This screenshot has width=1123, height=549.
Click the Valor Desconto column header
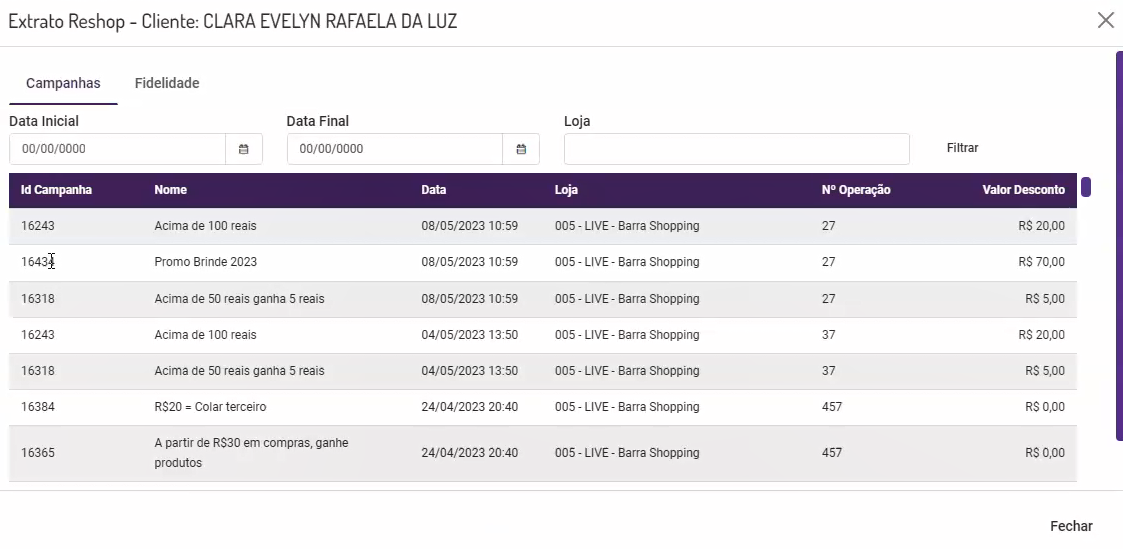(x=1023, y=190)
